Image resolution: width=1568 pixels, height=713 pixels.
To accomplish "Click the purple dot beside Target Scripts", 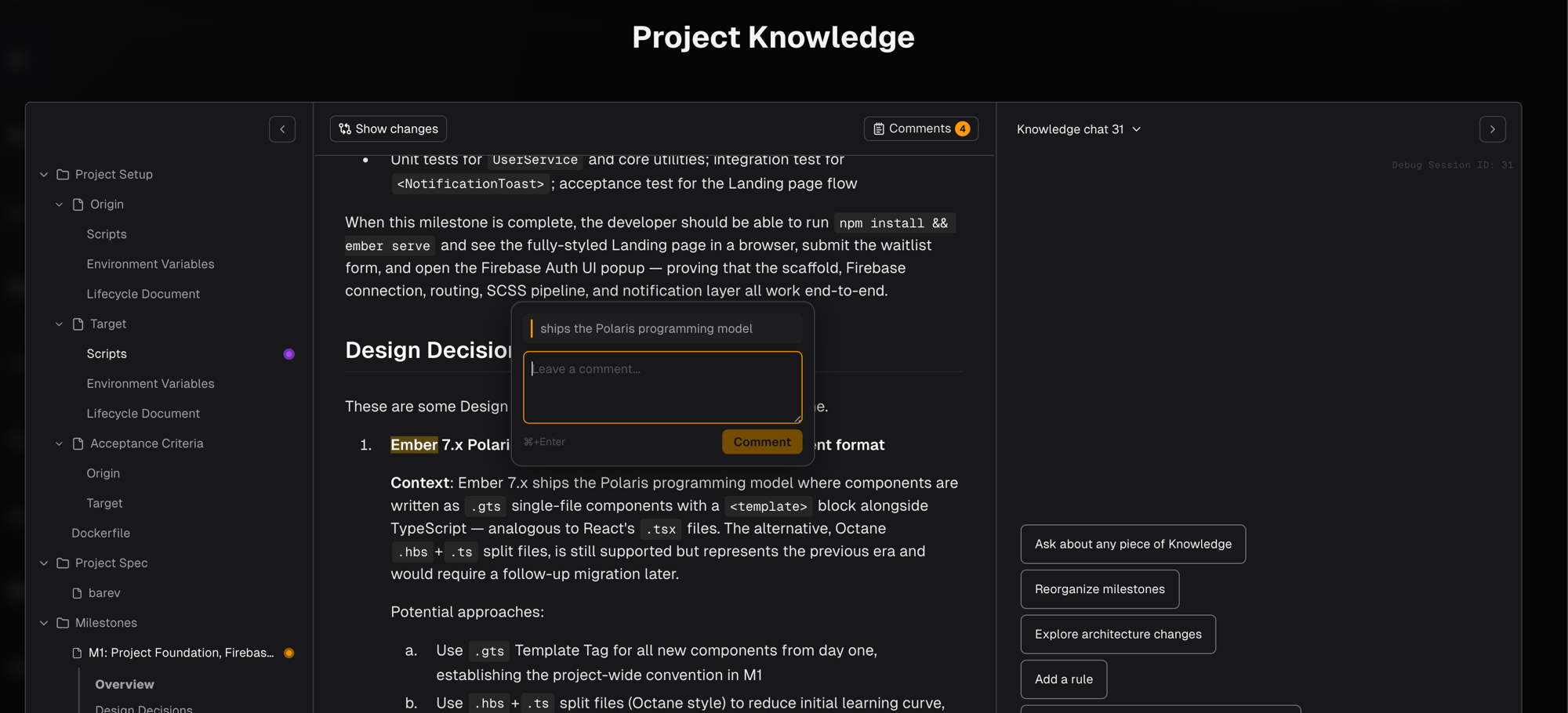I will point(289,354).
